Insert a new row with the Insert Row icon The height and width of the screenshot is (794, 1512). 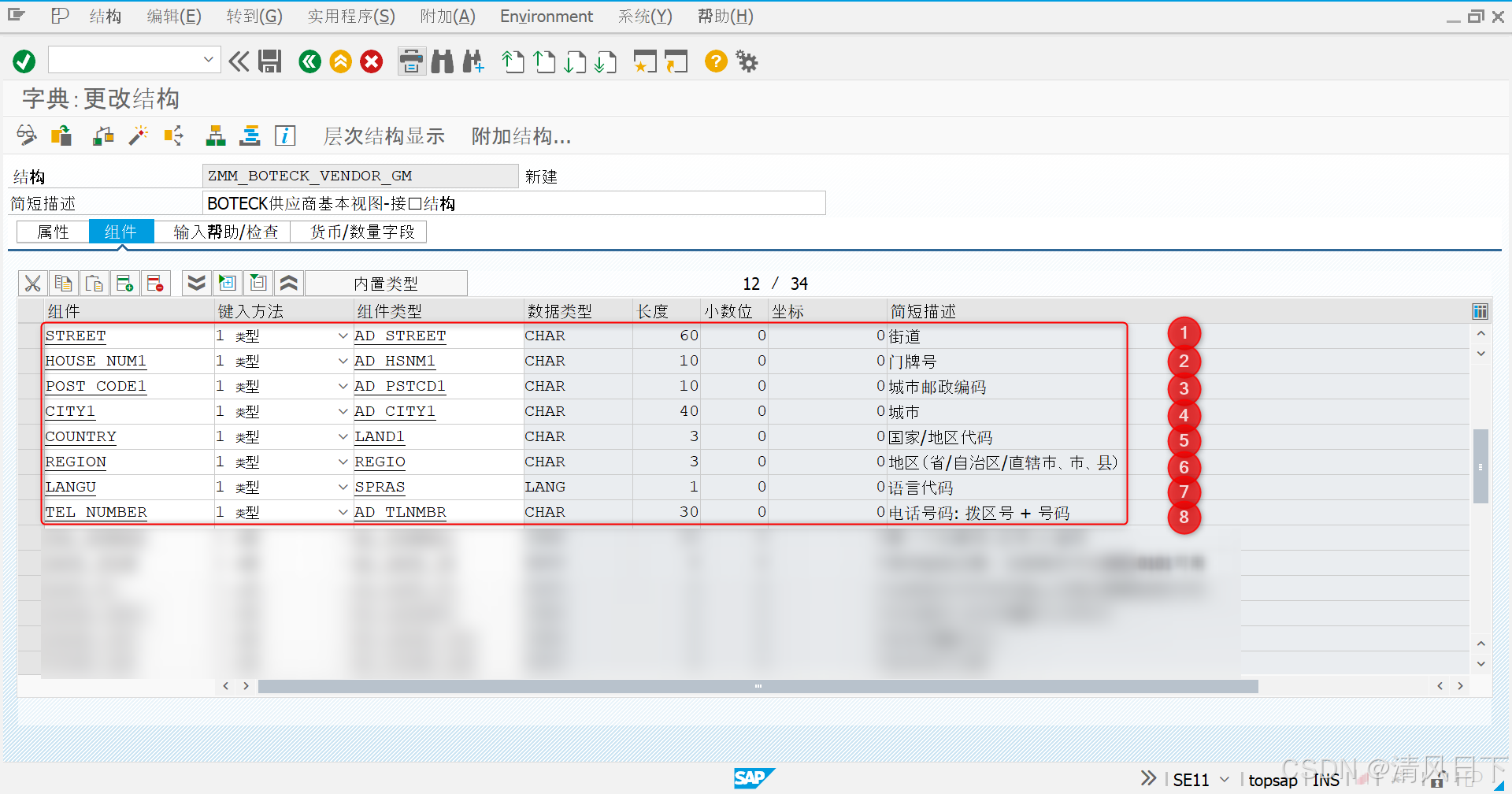pyautogui.click(x=124, y=283)
